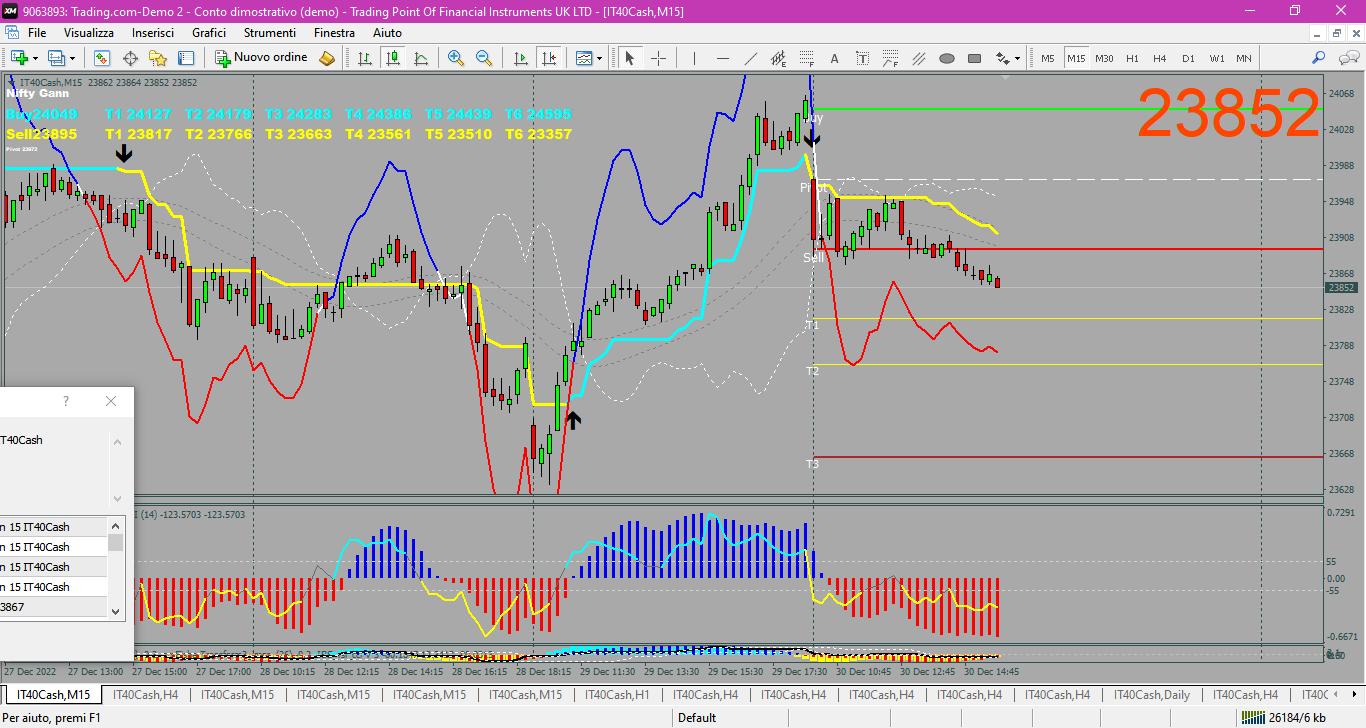Screen dimensions: 1366x728
Task: Select the text A tool
Action: click(835, 58)
